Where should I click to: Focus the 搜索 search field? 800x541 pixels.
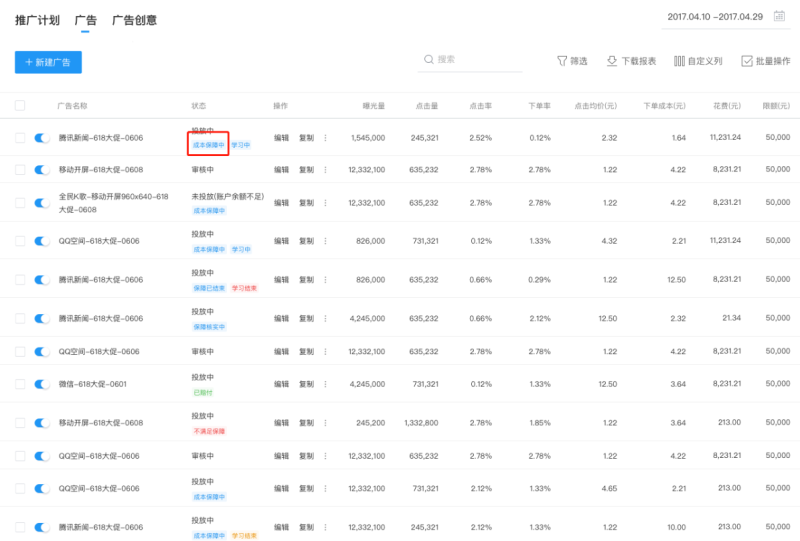point(470,60)
